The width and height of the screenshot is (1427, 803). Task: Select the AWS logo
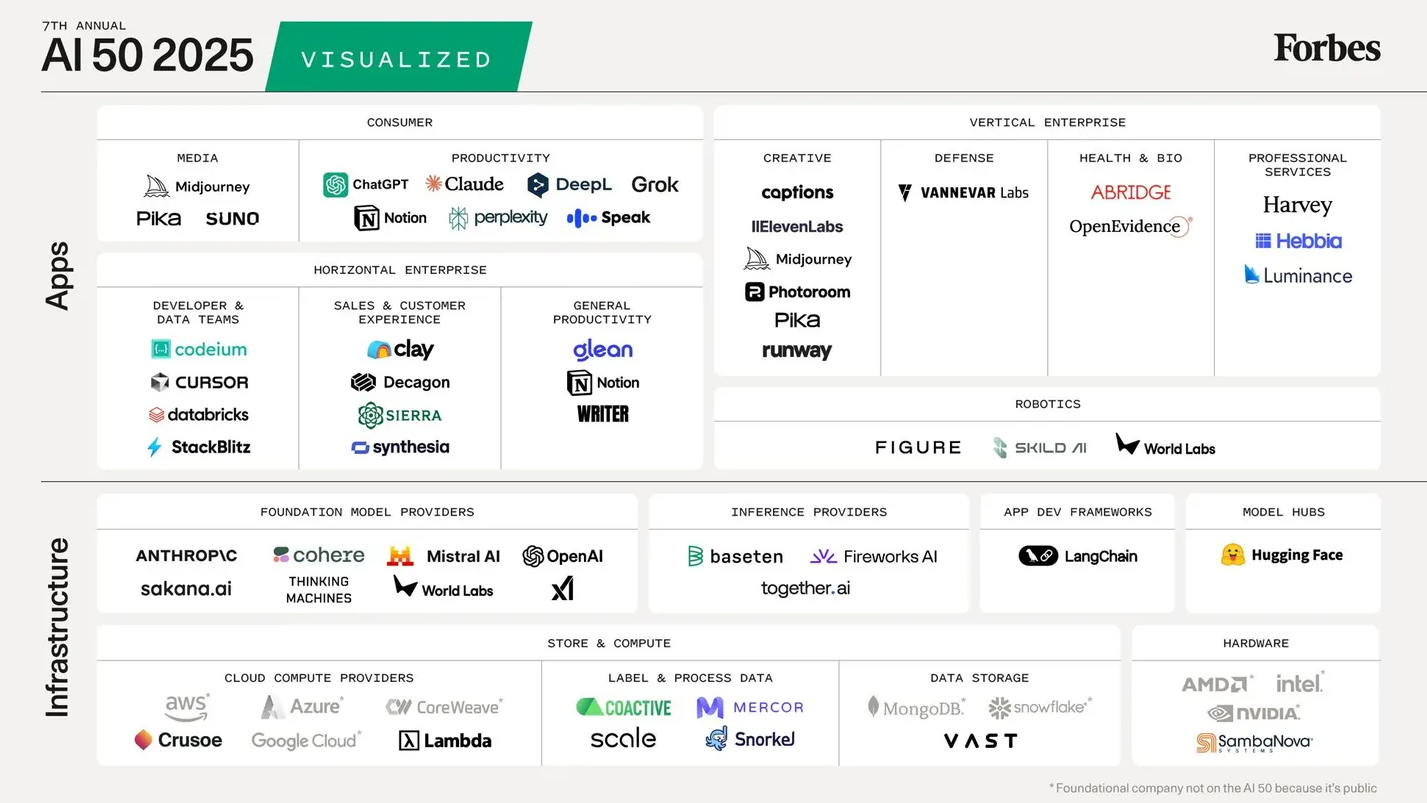click(187, 707)
